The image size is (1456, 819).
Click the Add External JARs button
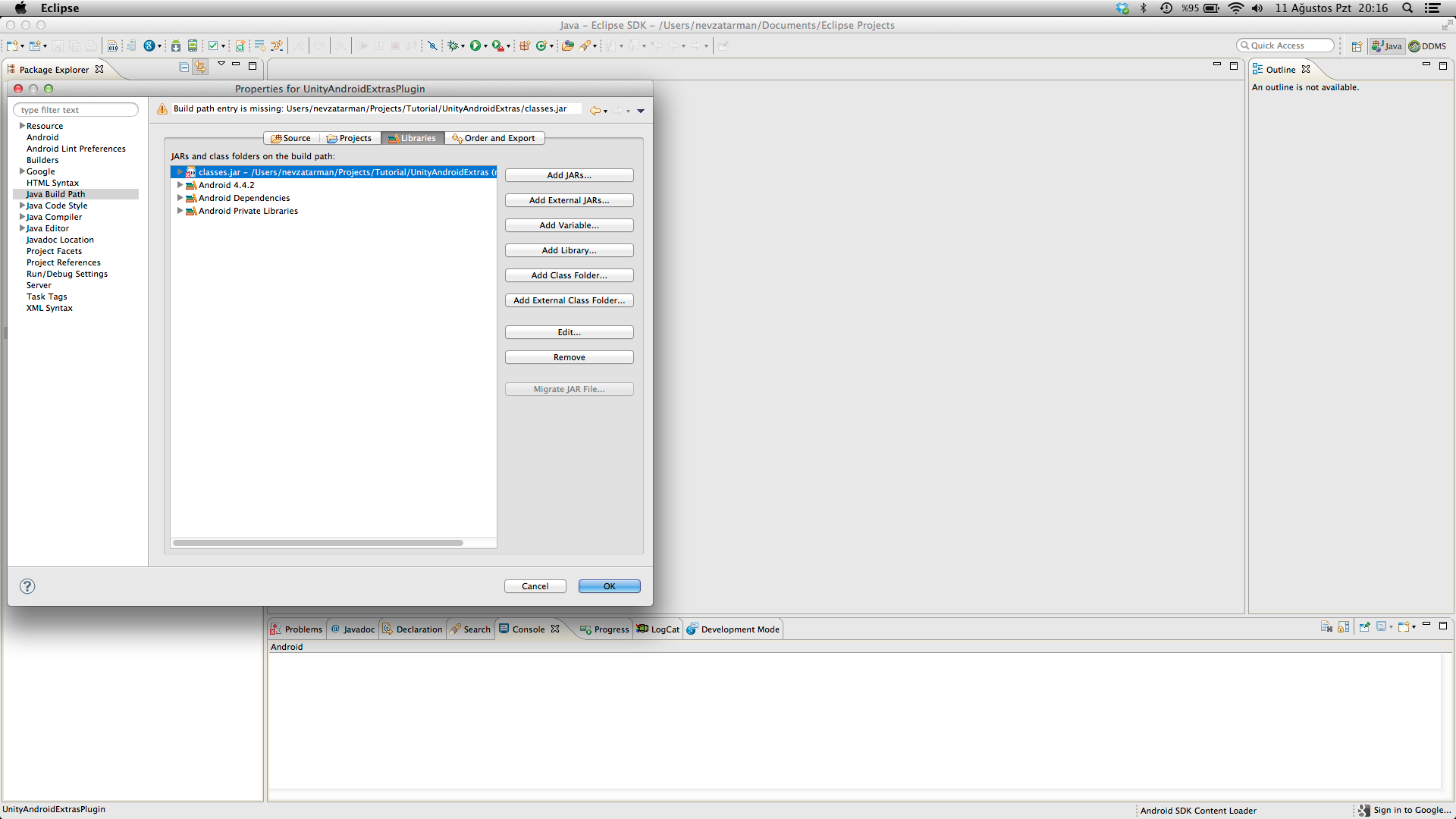(569, 200)
